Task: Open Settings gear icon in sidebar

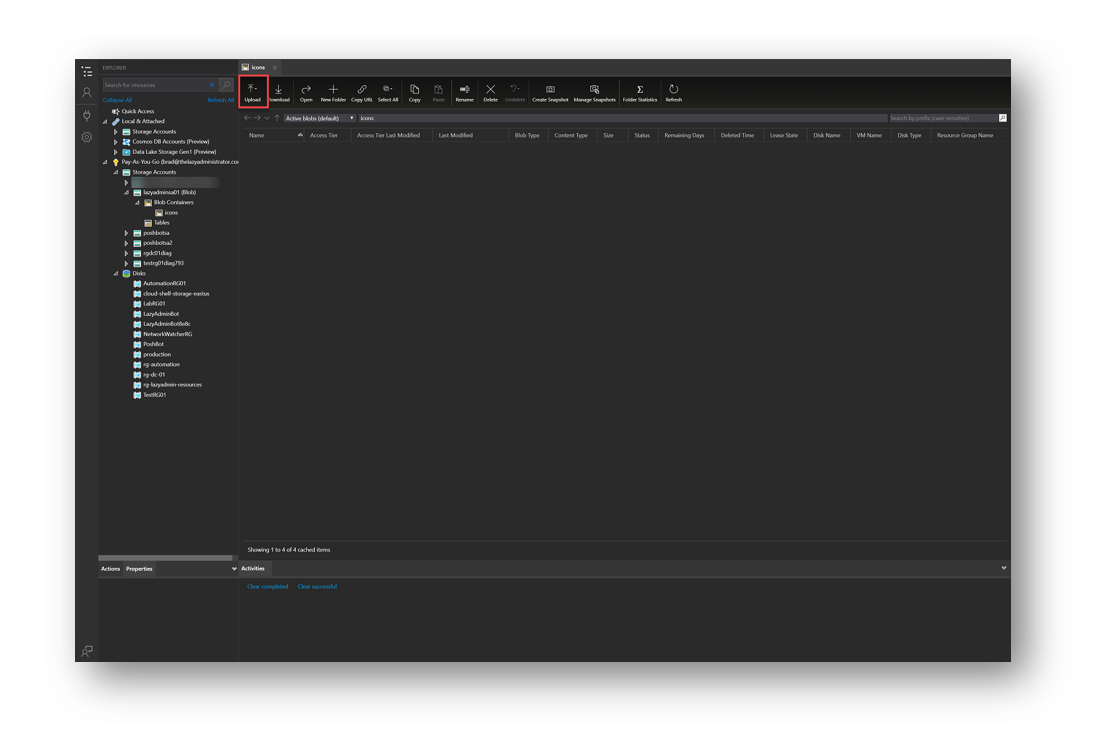Action: click(87, 137)
